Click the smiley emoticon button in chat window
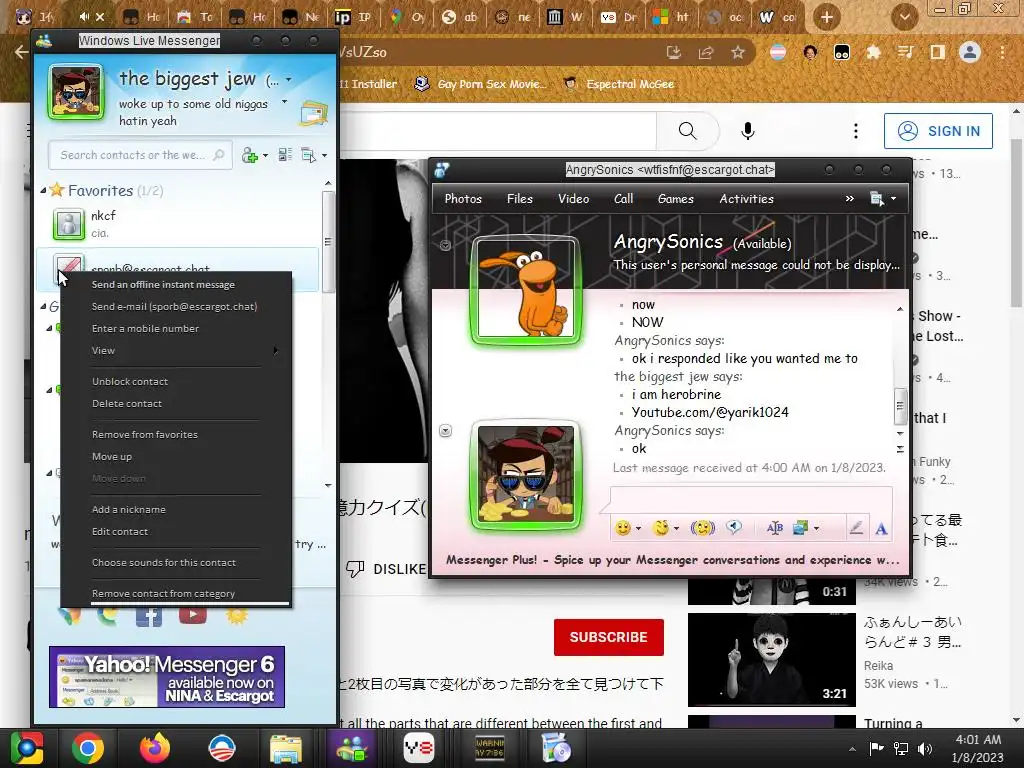Screen dimensions: 1024x768 (623, 528)
